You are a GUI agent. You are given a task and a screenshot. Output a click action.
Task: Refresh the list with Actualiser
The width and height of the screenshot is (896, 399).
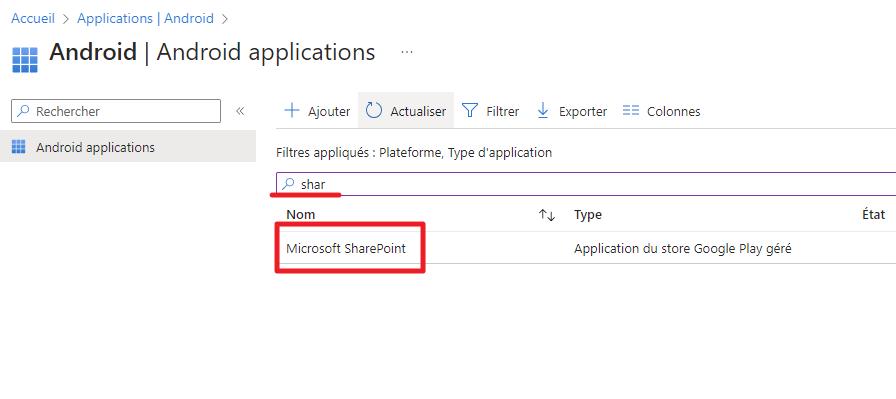pos(406,111)
